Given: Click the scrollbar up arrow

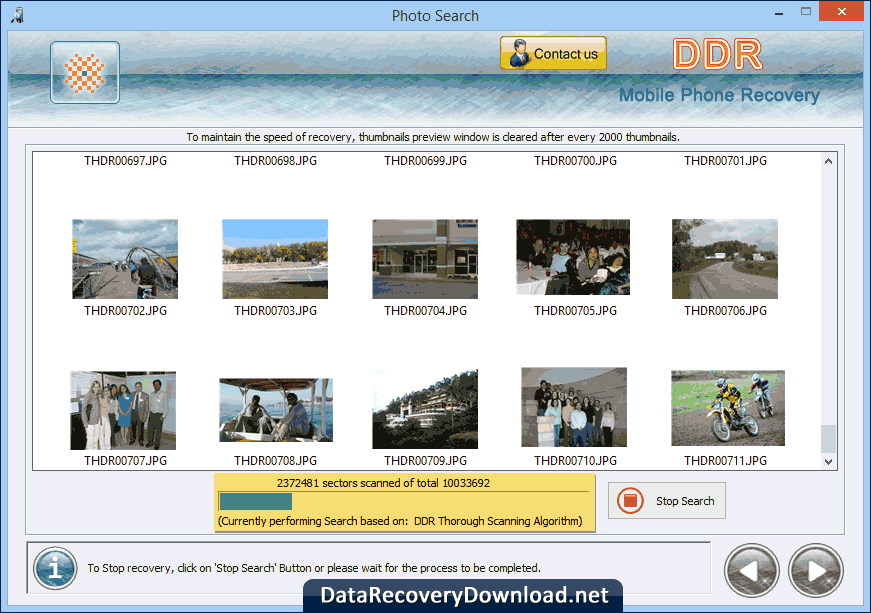Looking at the screenshot, I should pyautogui.click(x=828, y=161).
